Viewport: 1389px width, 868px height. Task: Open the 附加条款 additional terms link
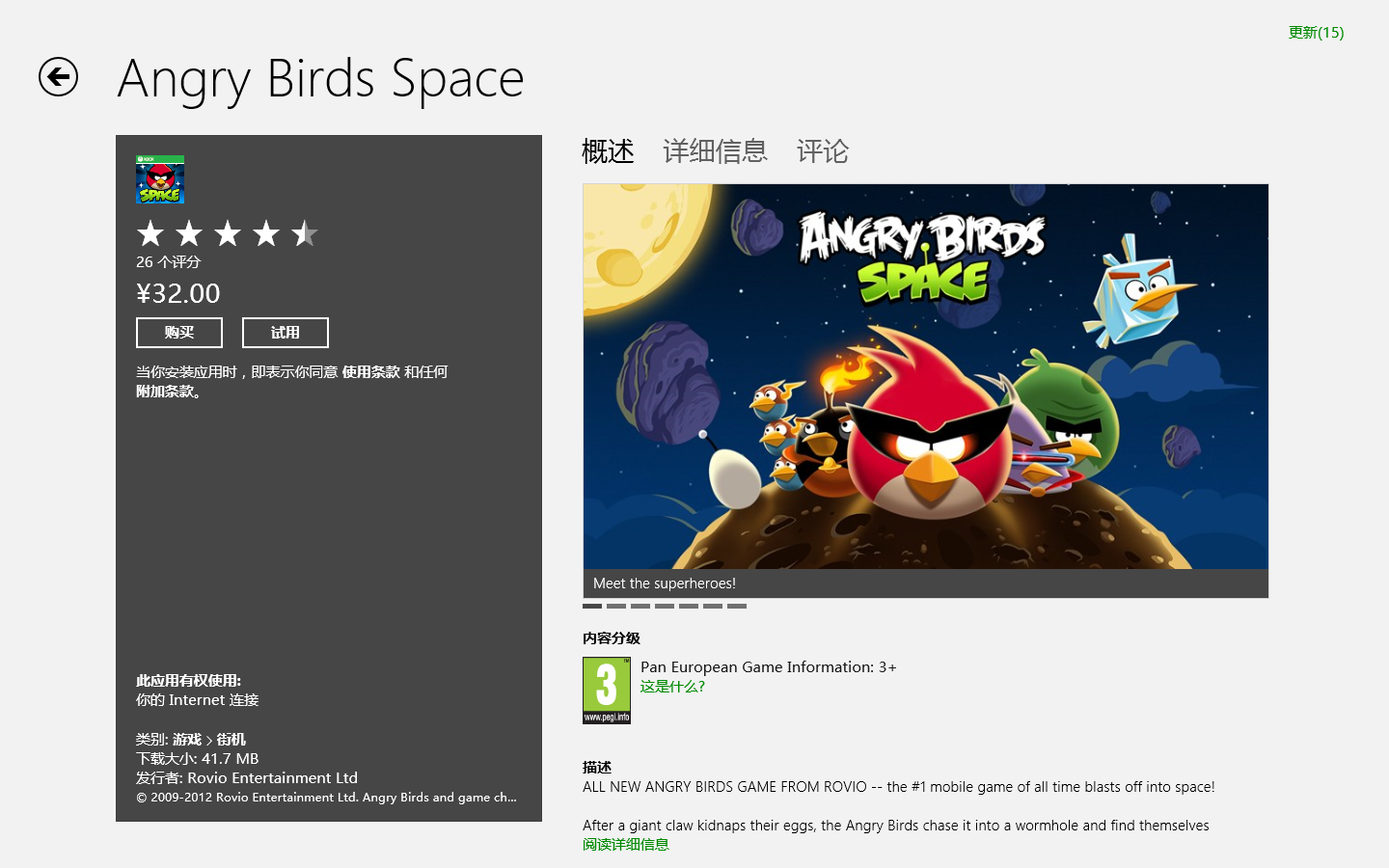(166, 392)
